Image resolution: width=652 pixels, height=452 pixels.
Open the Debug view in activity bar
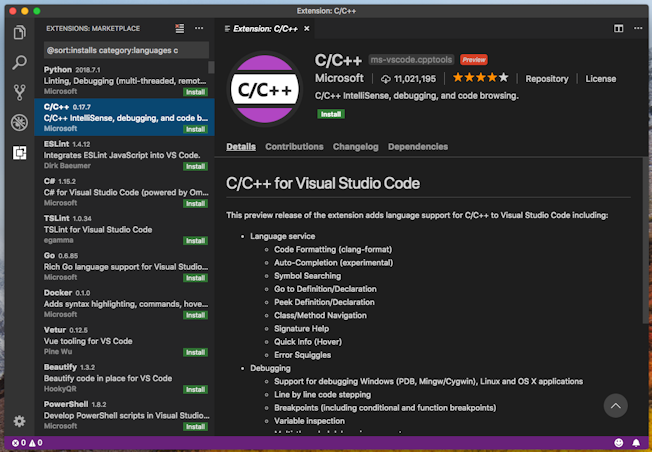[x=20, y=123]
